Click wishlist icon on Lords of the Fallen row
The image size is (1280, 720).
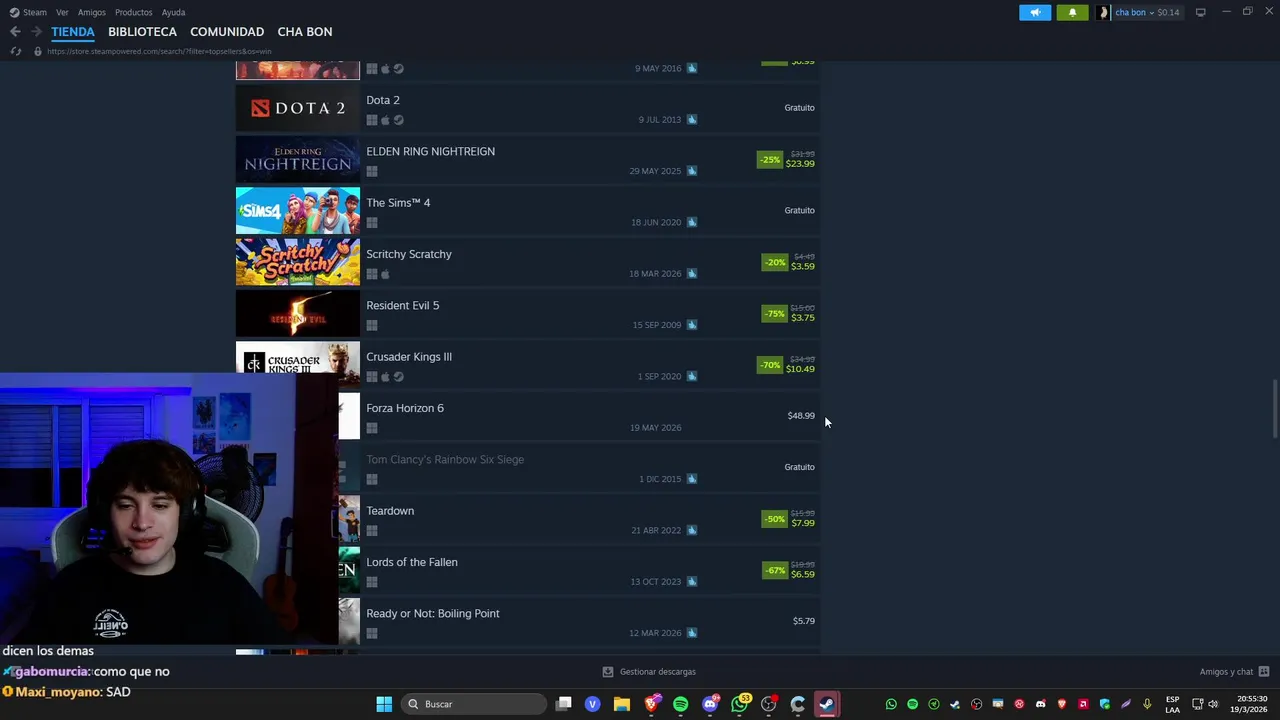691,581
